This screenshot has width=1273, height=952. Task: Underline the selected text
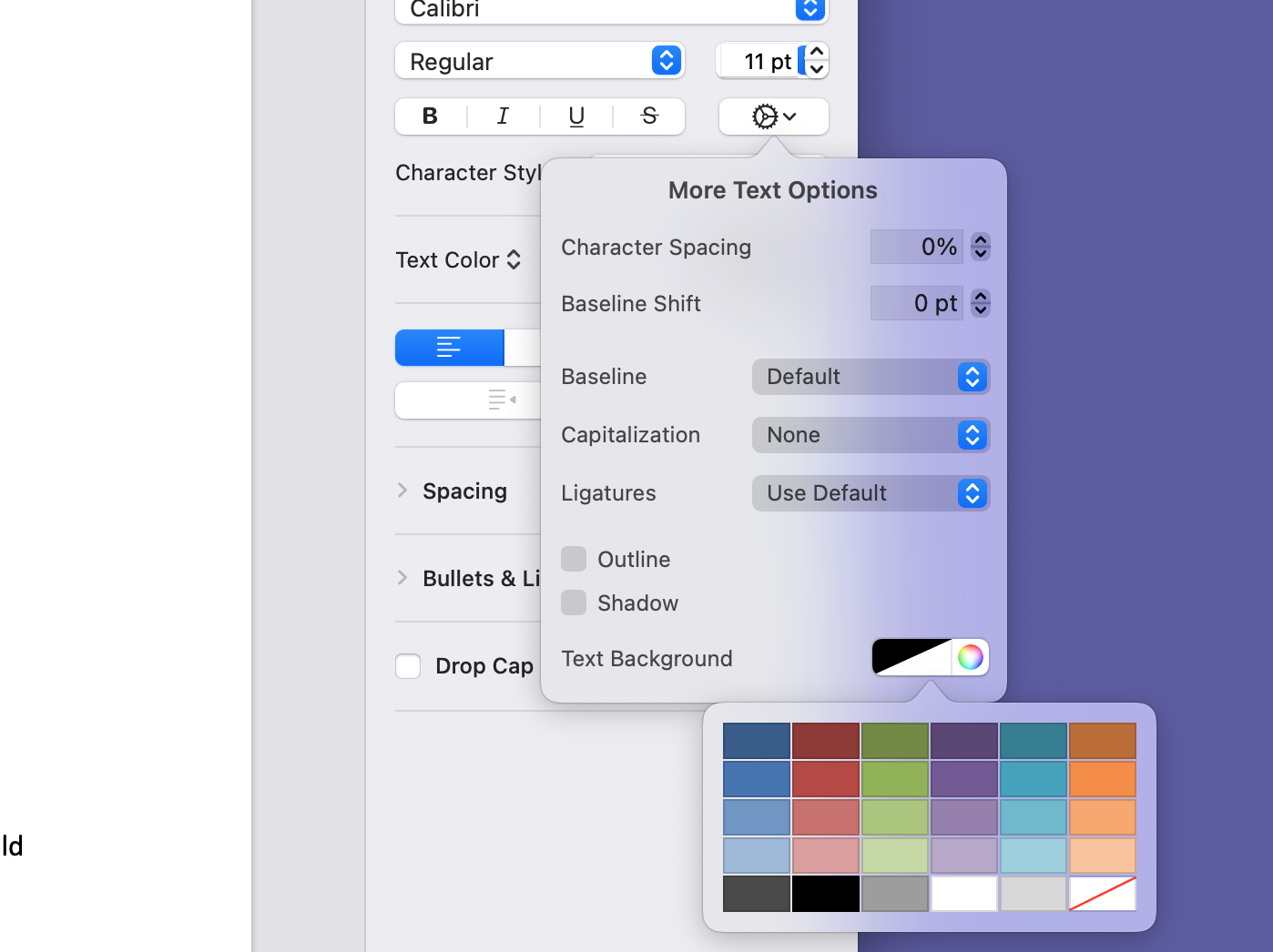[x=576, y=116]
